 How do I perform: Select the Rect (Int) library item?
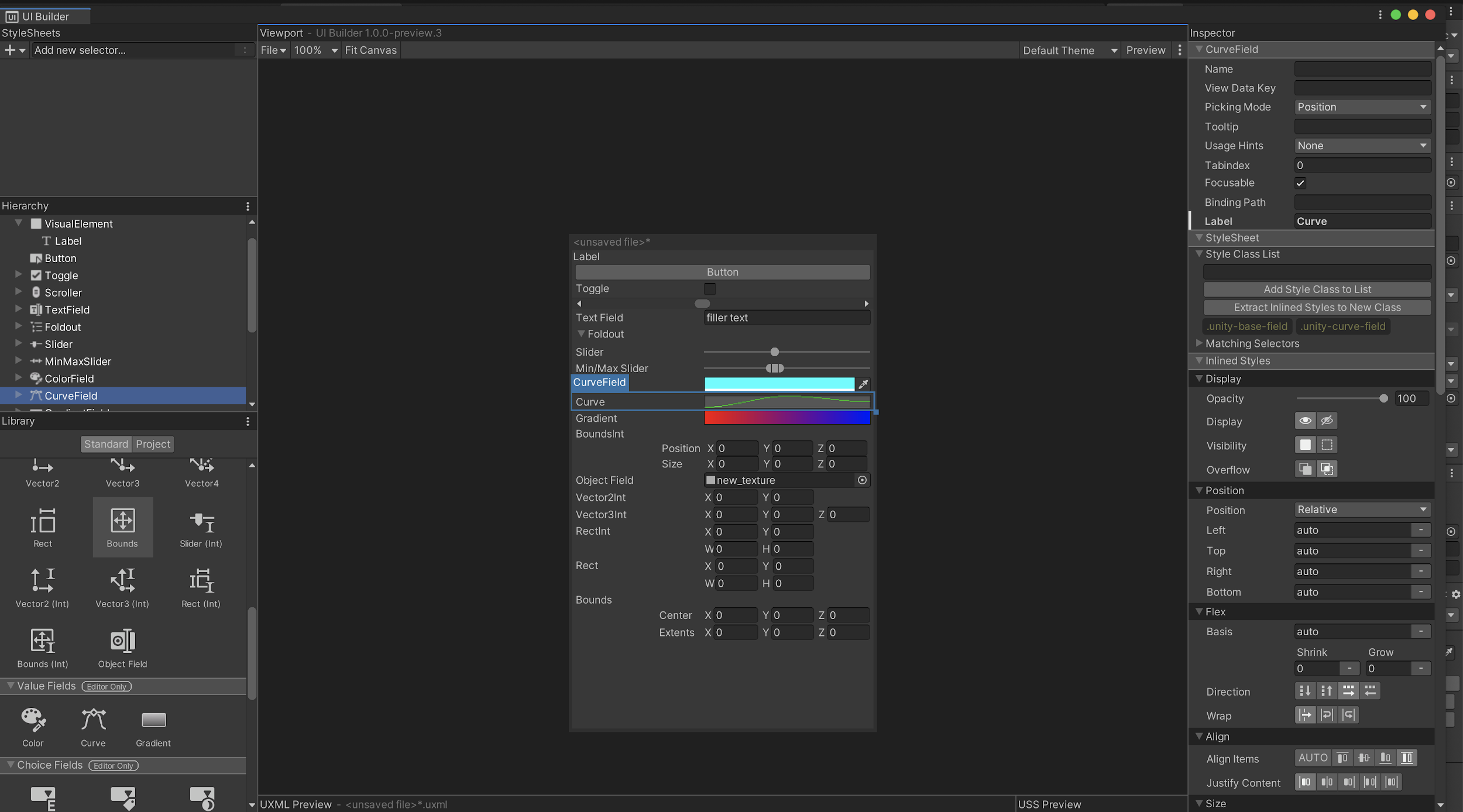[201, 587]
